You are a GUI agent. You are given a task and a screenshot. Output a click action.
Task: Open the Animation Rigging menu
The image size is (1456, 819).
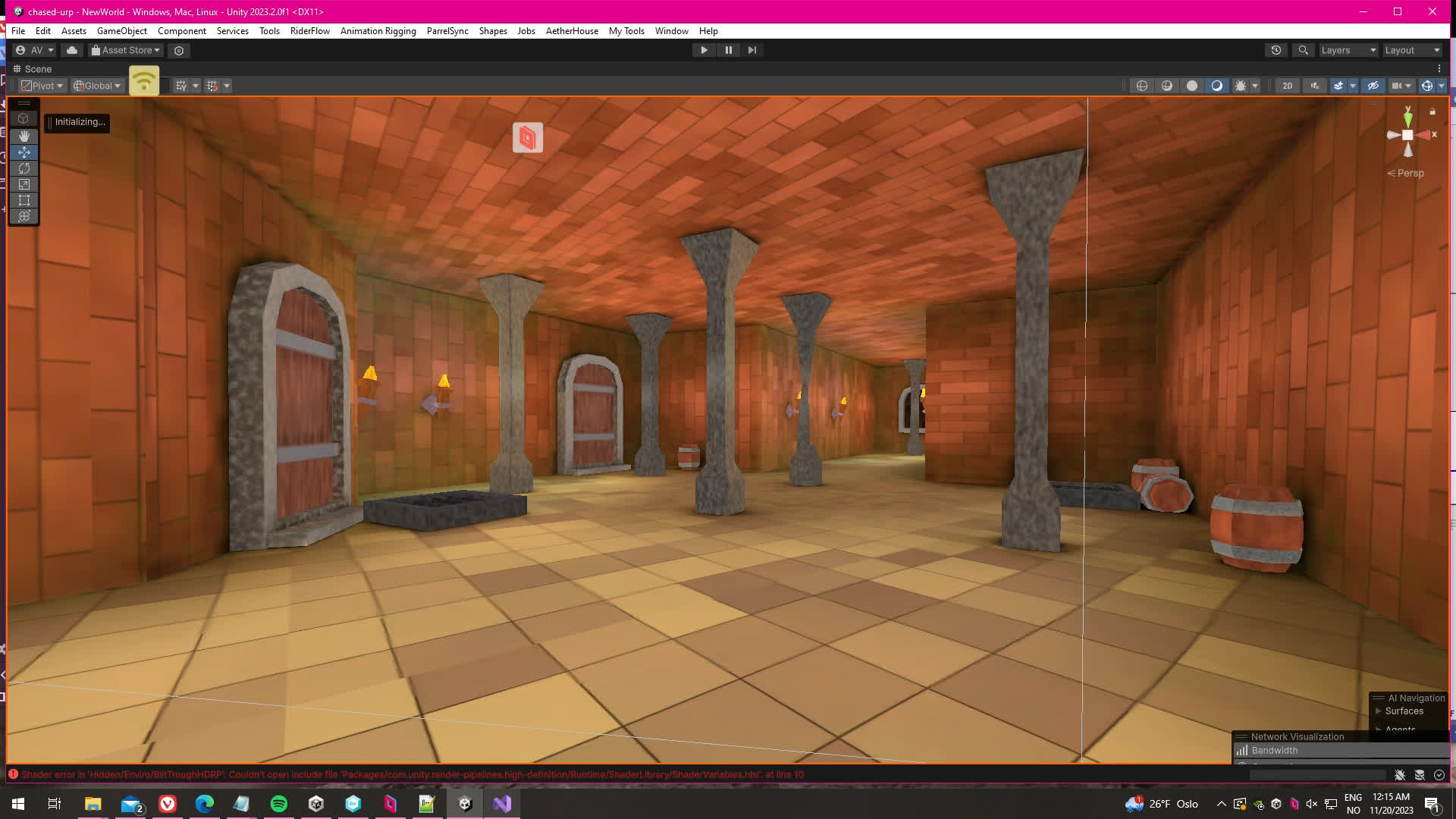pos(378,31)
